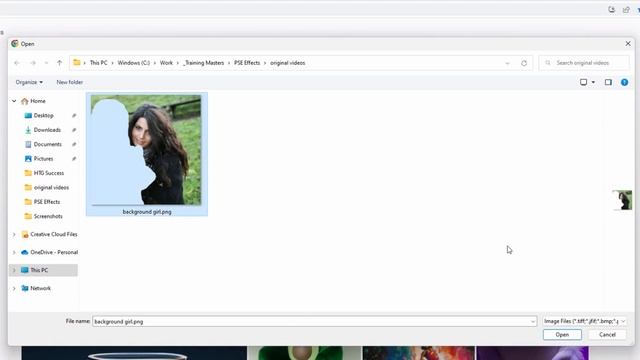Open the HTG Success folder
This screenshot has width=640, height=360.
(x=49, y=173)
